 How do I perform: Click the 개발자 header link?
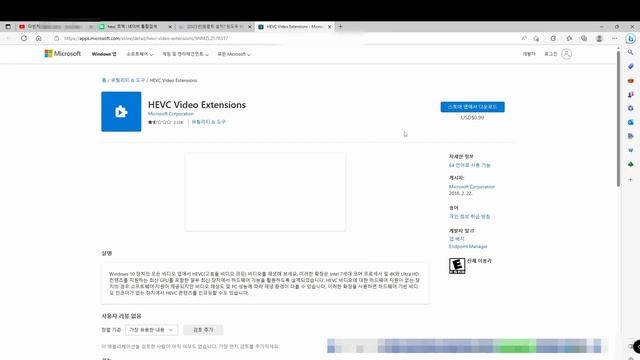(x=529, y=54)
